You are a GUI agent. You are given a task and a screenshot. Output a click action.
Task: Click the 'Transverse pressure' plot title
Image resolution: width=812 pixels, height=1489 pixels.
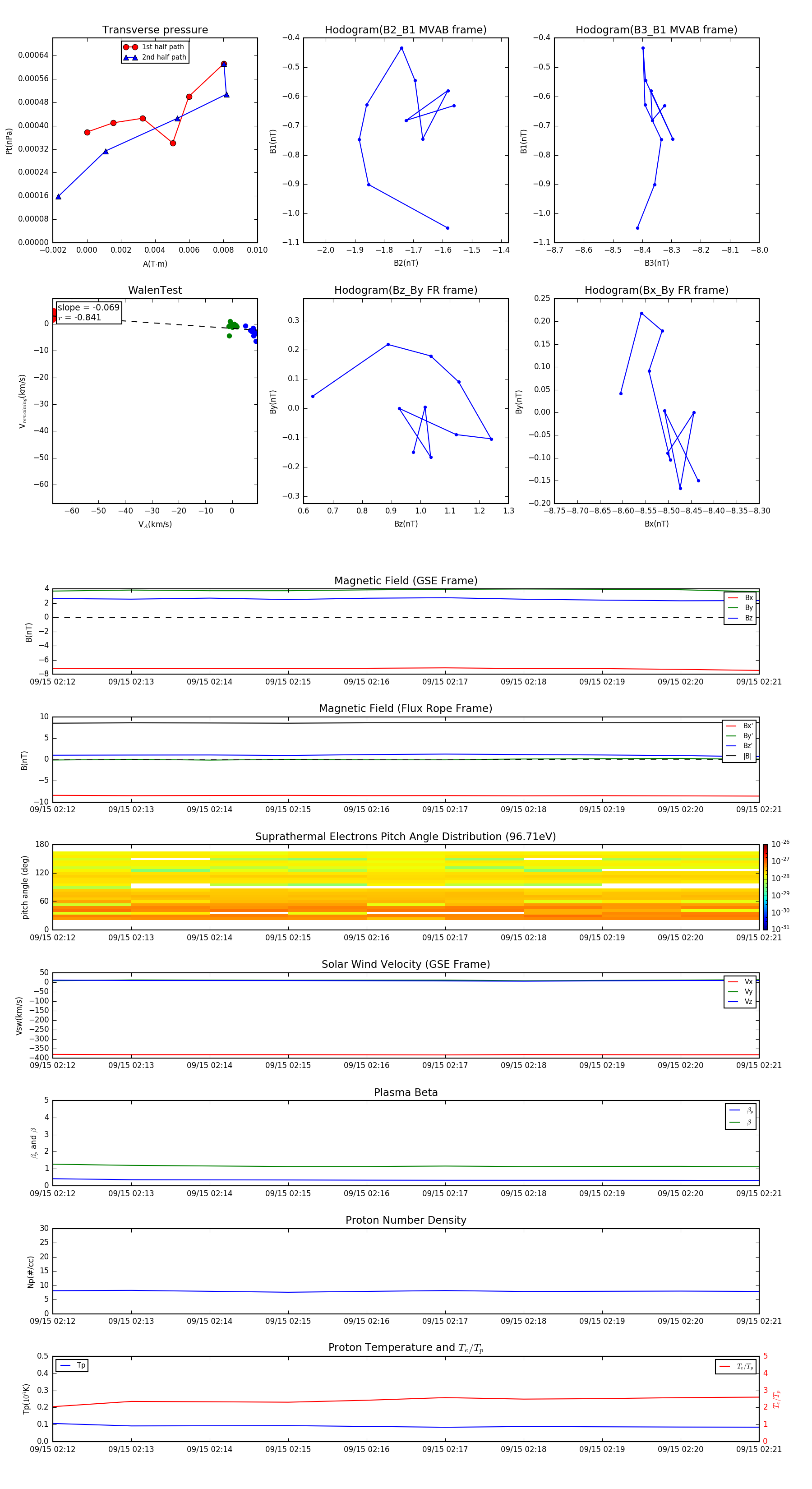coord(155,30)
